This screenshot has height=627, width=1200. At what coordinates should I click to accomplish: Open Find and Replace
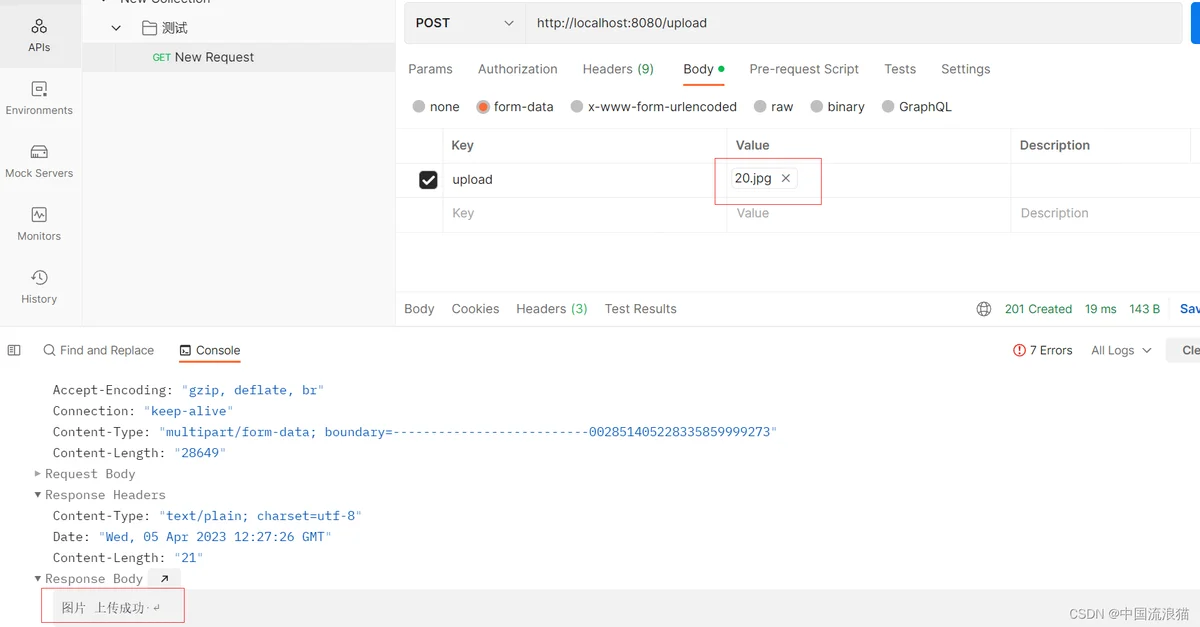pyautogui.click(x=98, y=350)
